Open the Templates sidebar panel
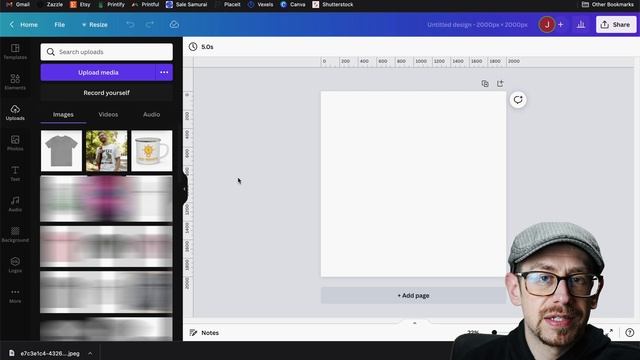This screenshot has width=640, height=360. 15,52
